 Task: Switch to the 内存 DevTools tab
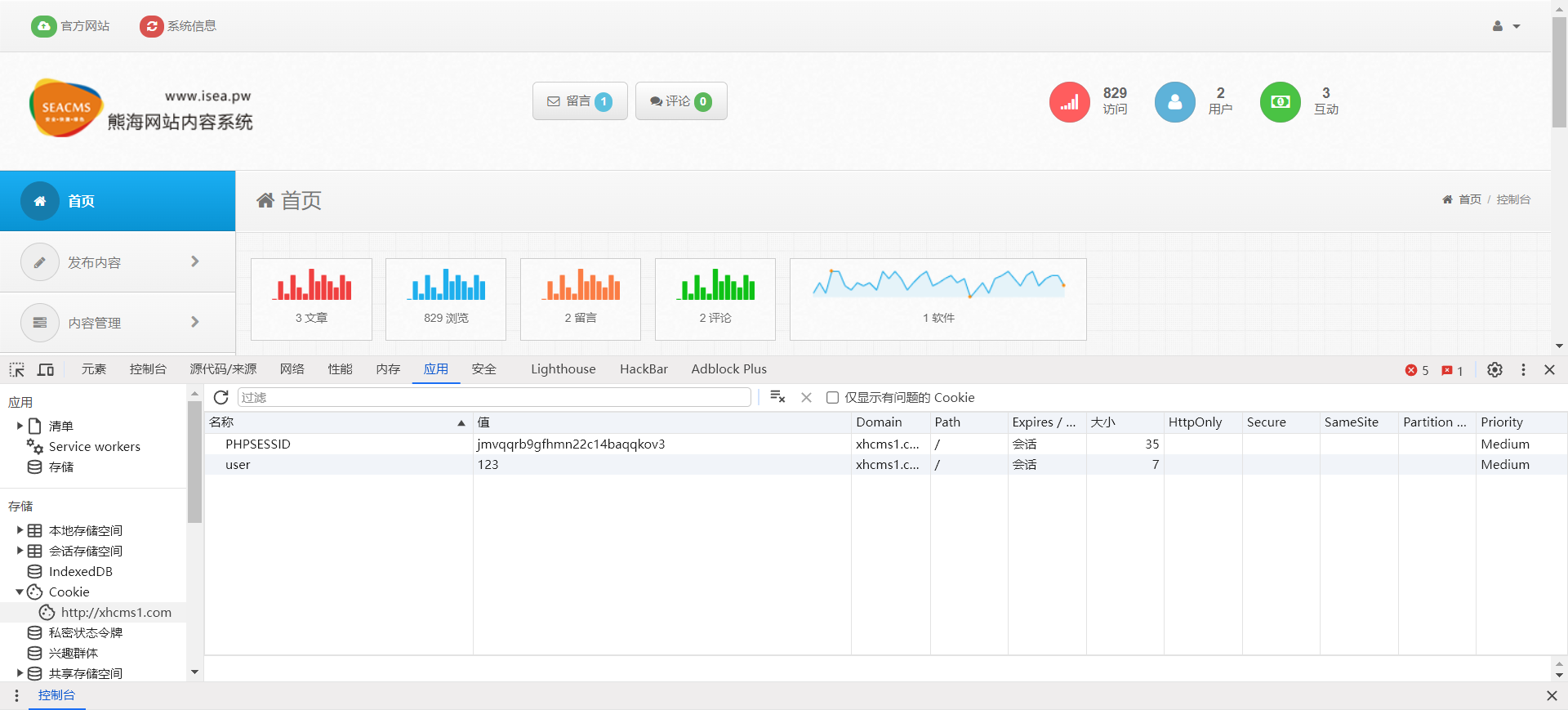pyautogui.click(x=389, y=369)
